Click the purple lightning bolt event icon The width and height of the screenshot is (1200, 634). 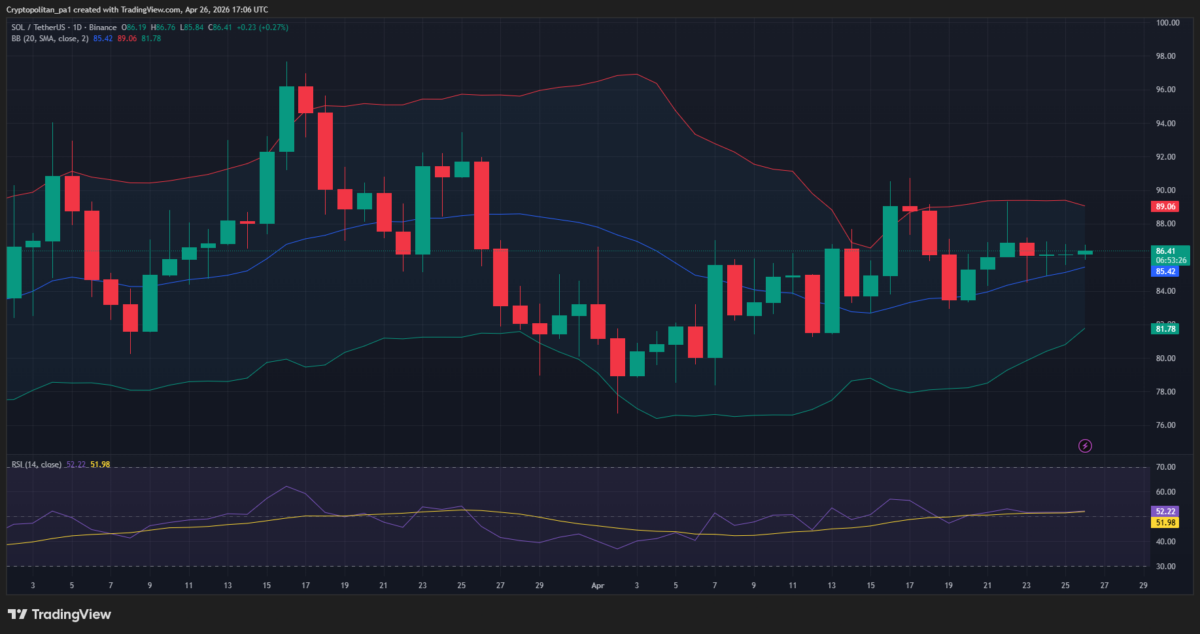point(1084,445)
